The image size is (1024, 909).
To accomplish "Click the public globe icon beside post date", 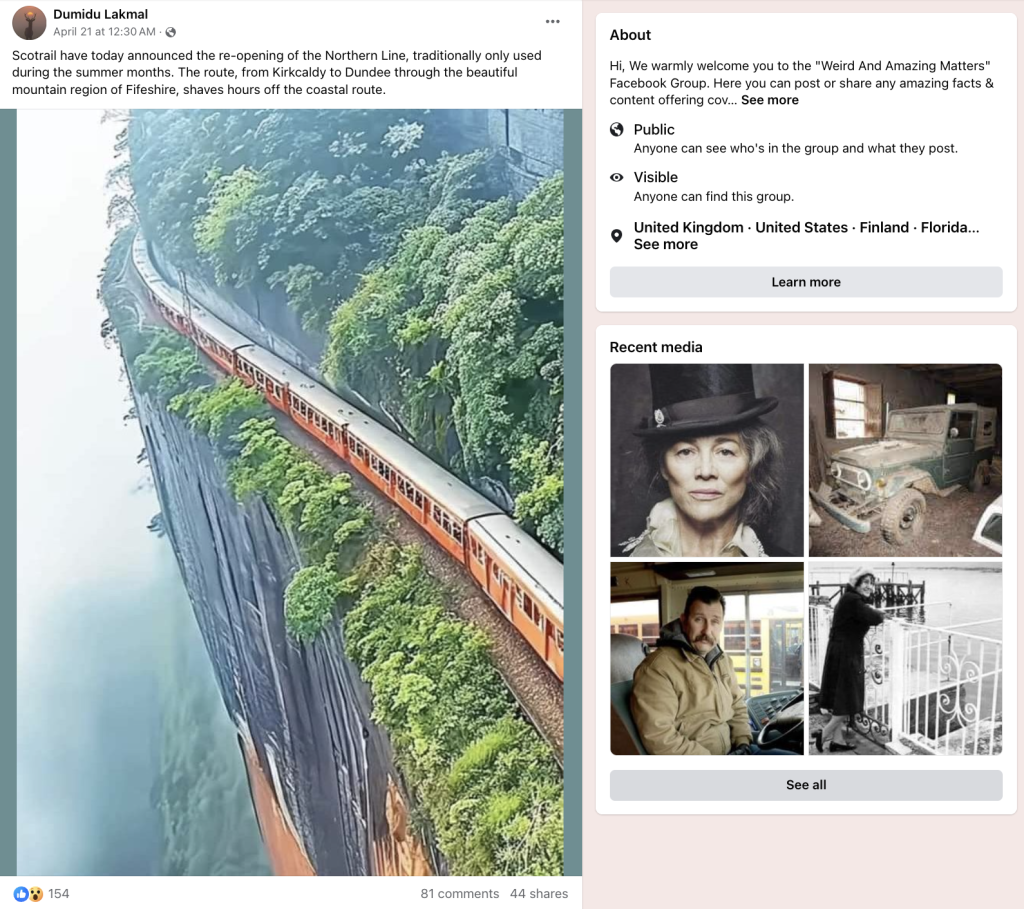I will (x=171, y=32).
